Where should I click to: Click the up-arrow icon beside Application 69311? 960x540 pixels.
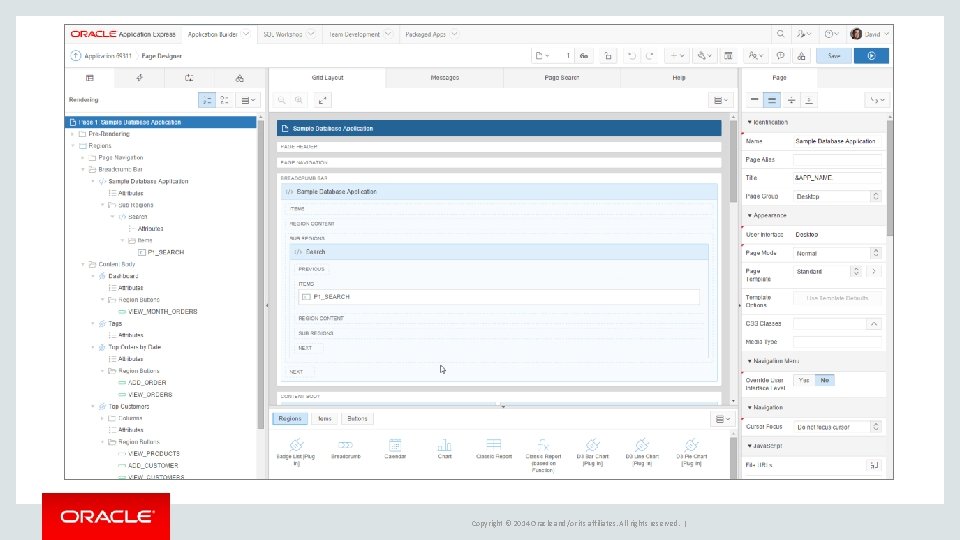point(75,56)
